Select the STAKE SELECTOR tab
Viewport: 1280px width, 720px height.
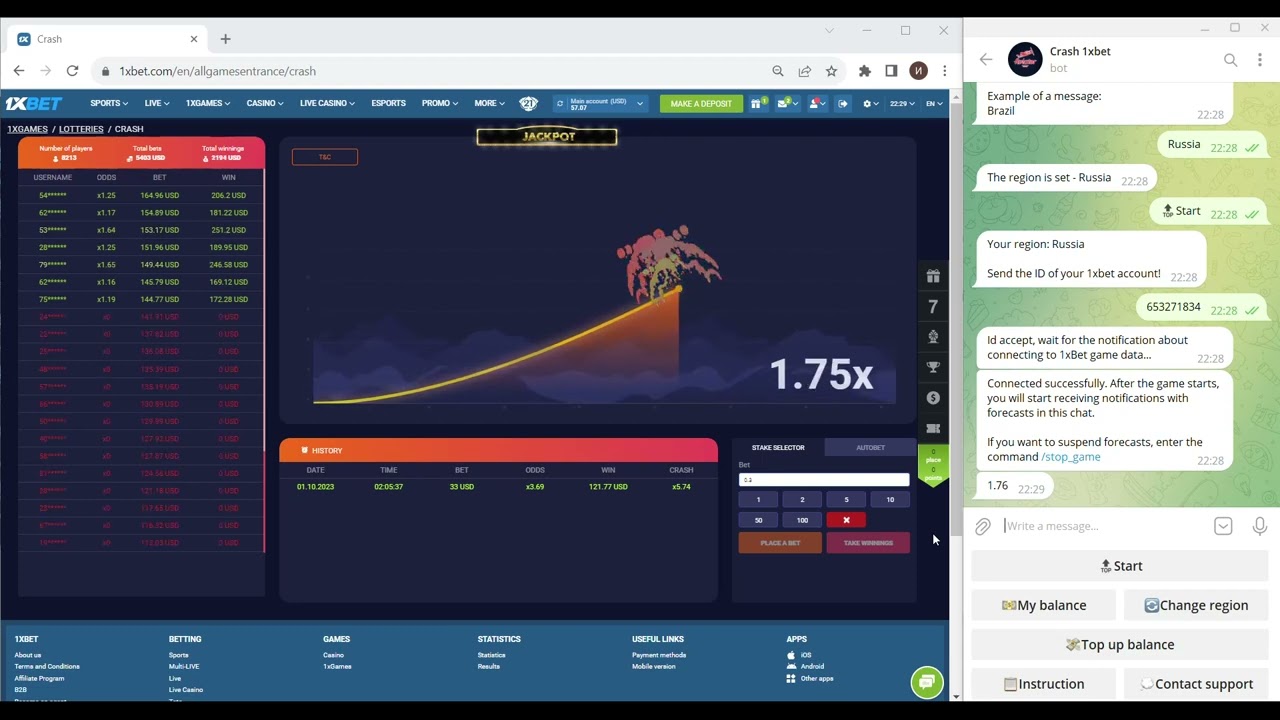778,447
